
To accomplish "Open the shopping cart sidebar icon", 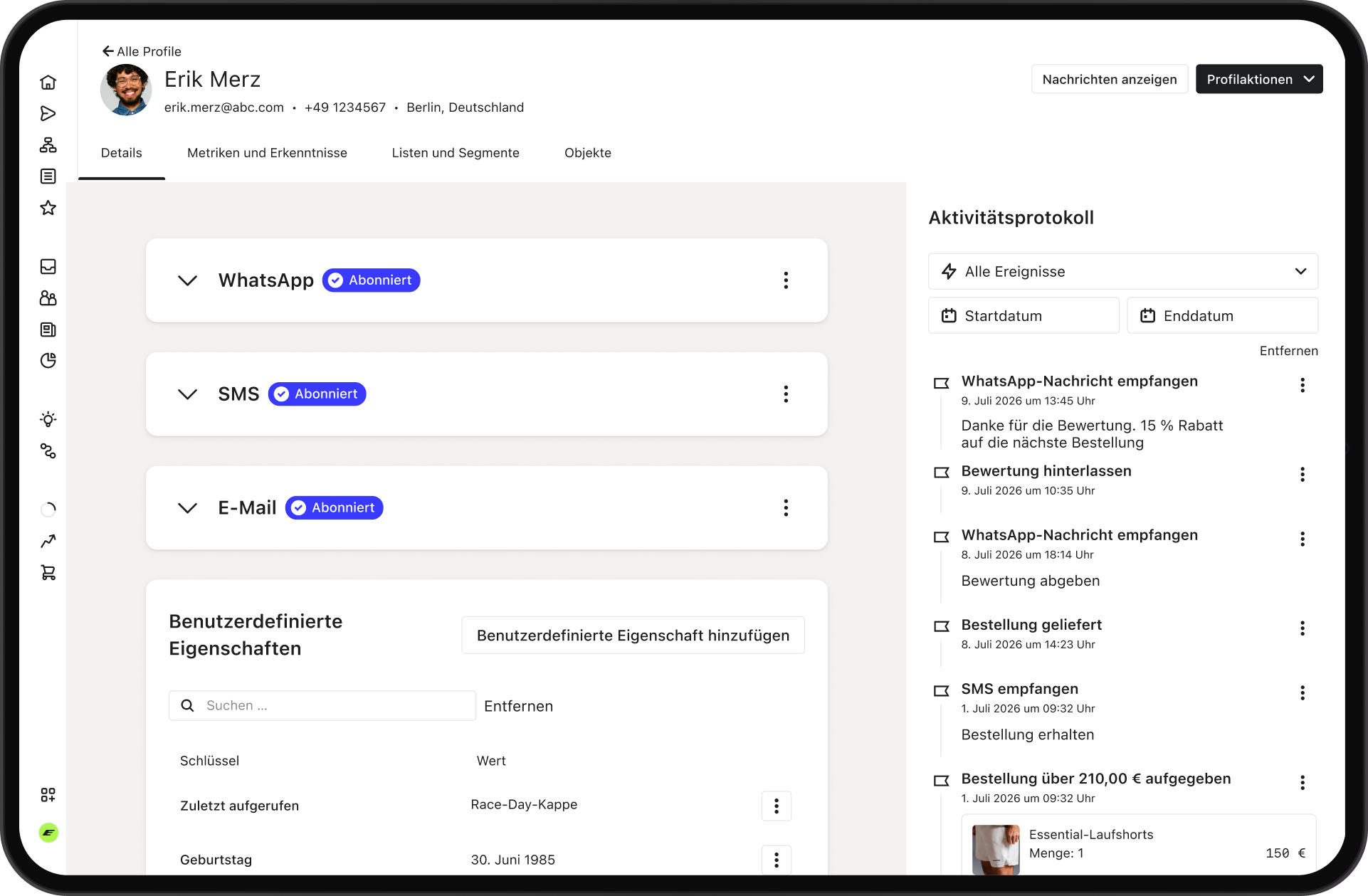I will [48, 572].
